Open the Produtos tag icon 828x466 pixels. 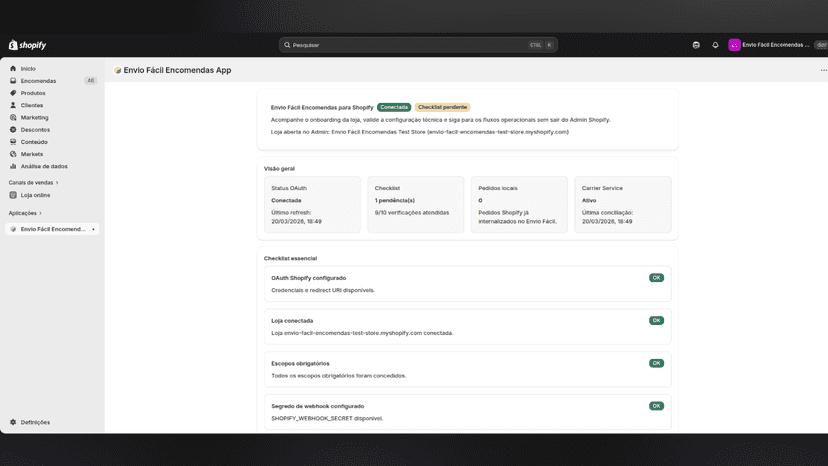(13, 93)
